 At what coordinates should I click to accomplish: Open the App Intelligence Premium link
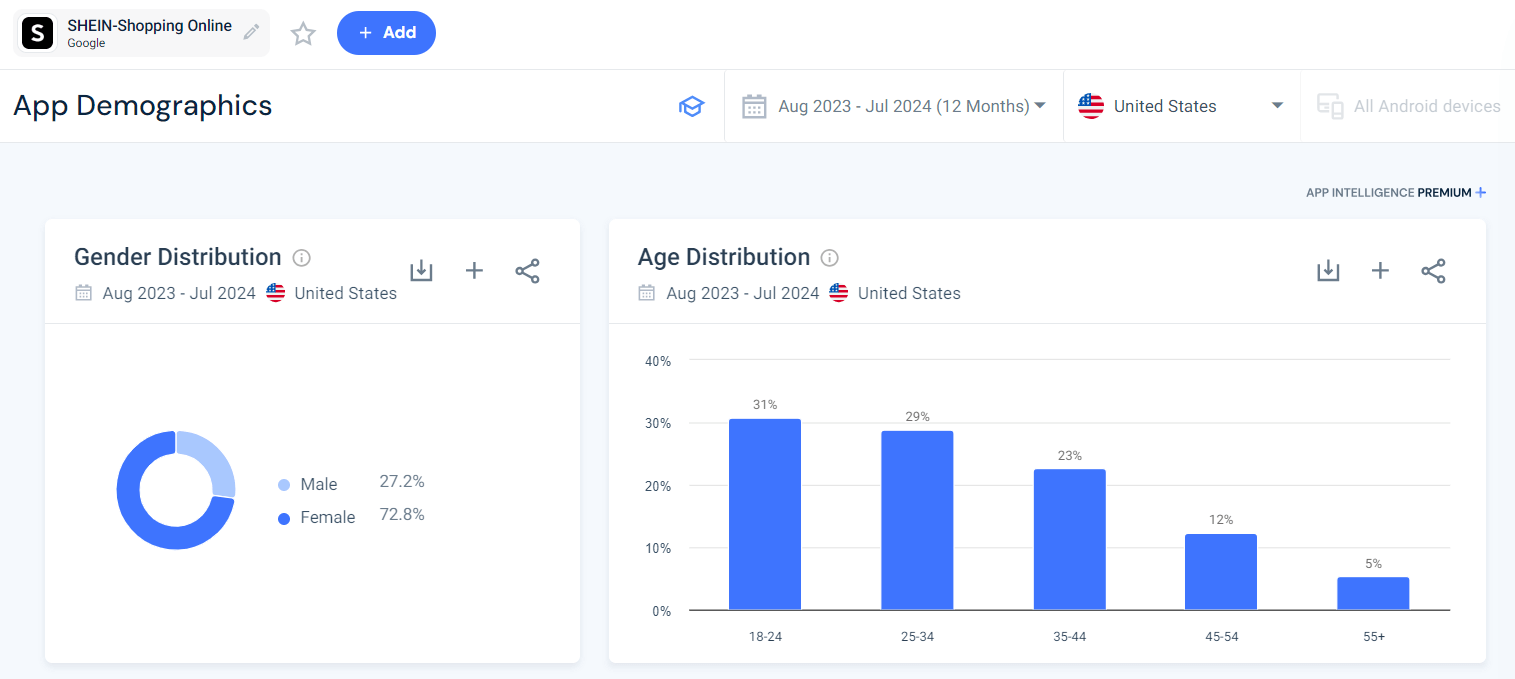[1396, 192]
